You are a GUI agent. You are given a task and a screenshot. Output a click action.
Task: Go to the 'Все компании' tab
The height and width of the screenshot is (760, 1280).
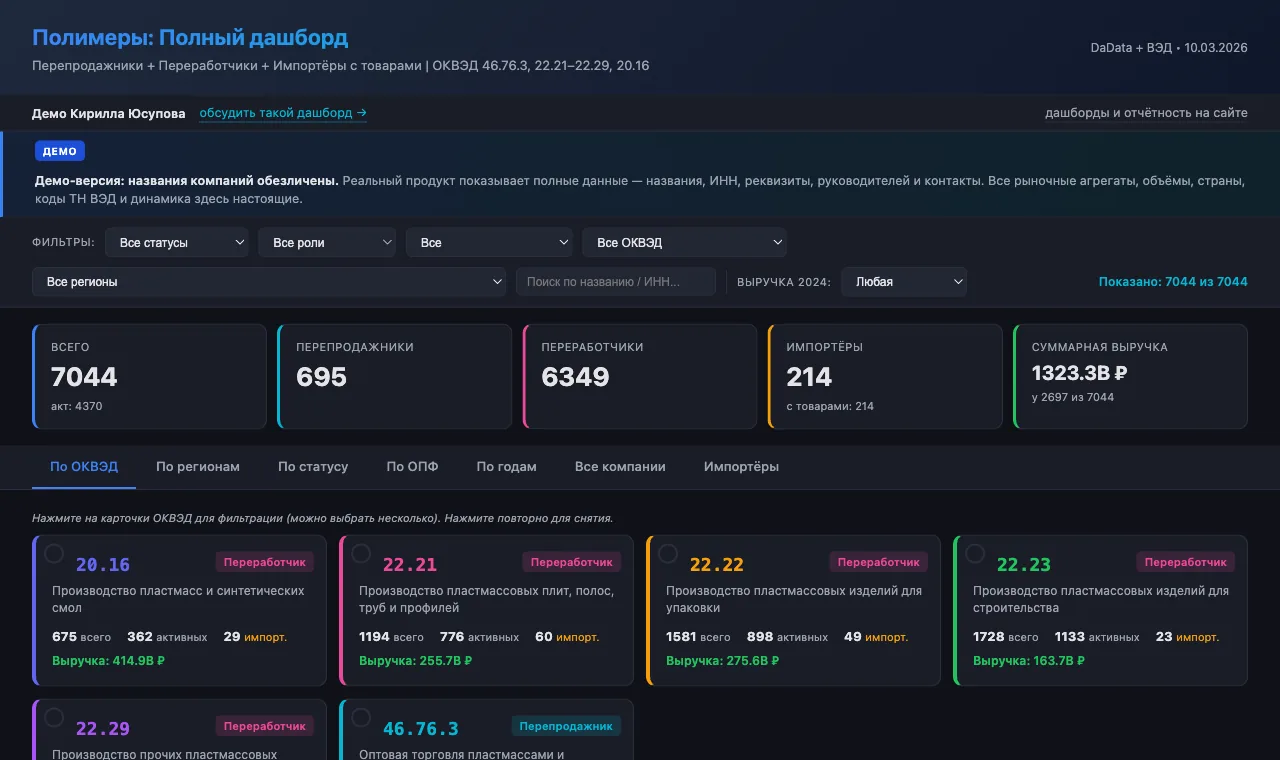point(620,467)
